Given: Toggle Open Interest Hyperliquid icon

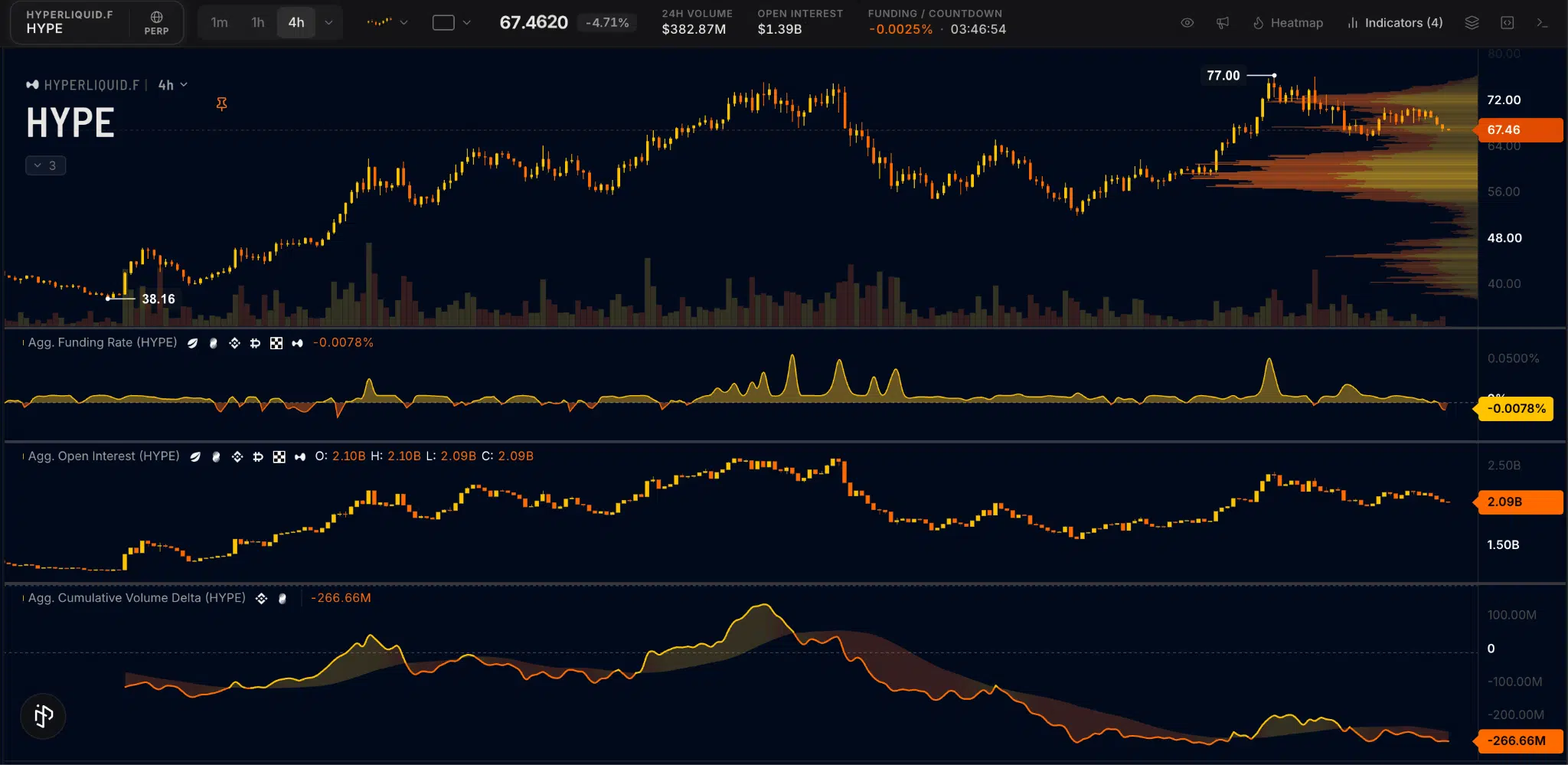Looking at the screenshot, I should coord(300,456).
